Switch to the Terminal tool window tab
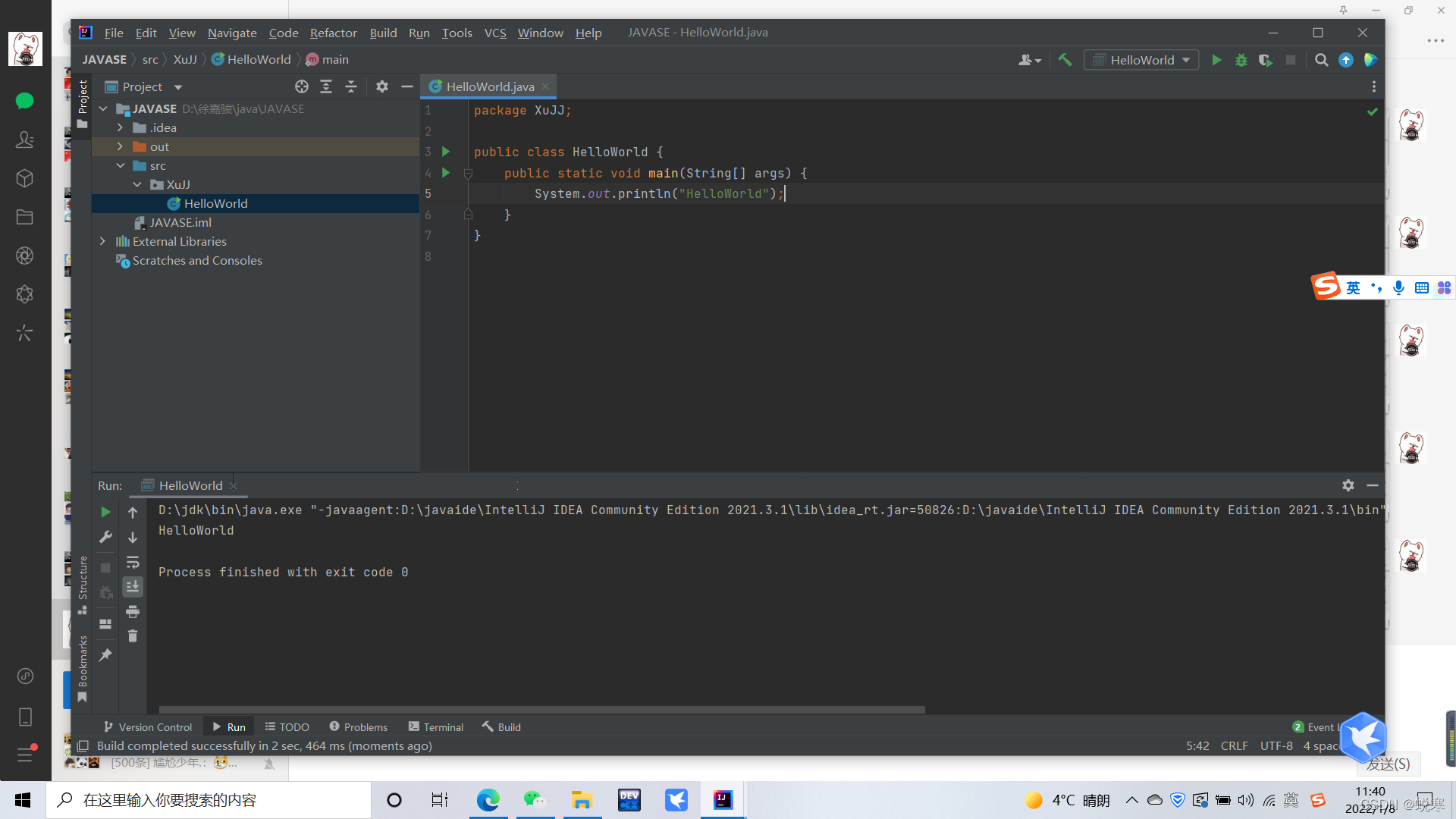Viewport: 1456px width, 819px height. [x=436, y=726]
